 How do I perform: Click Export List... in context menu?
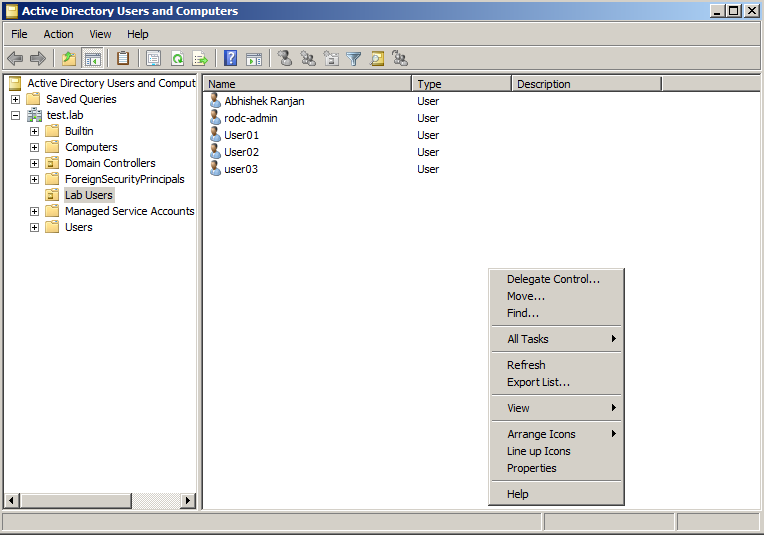tap(556, 382)
